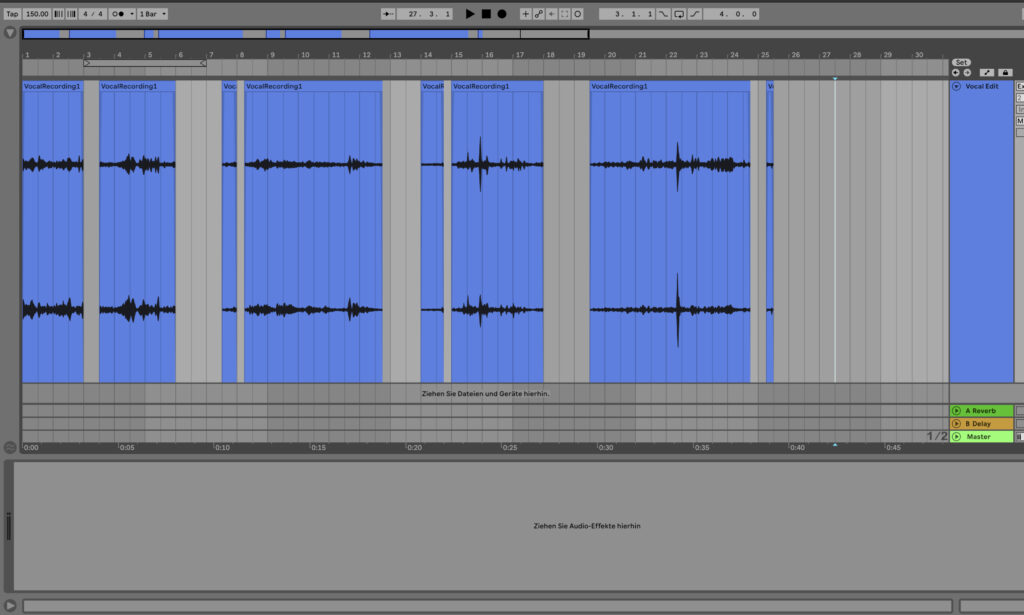Screen dimensions: 1024x615
Task: Toggle the Follow button beside the position
Action: click(388, 14)
